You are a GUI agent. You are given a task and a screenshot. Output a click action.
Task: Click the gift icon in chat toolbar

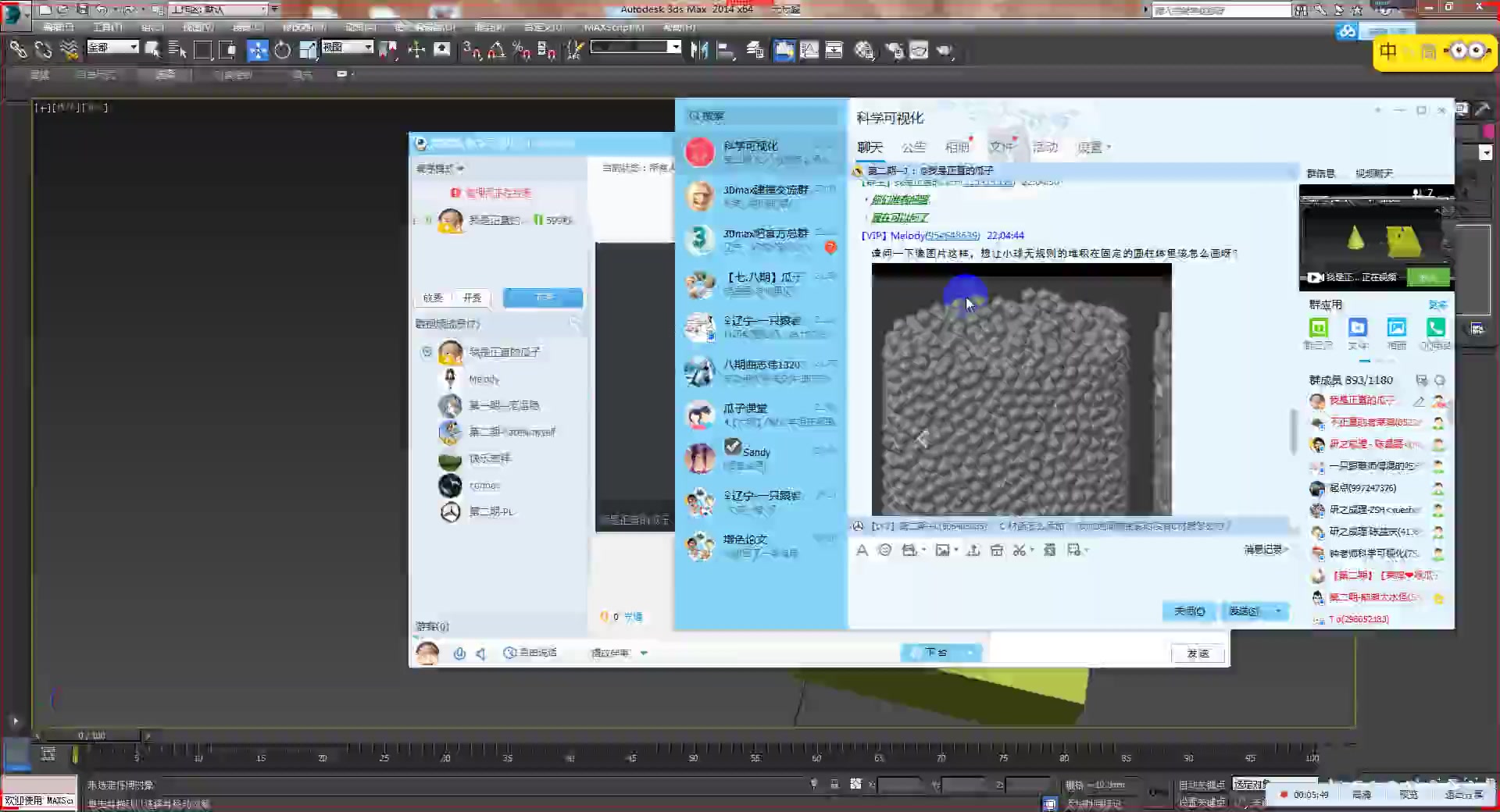pos(996,550)
